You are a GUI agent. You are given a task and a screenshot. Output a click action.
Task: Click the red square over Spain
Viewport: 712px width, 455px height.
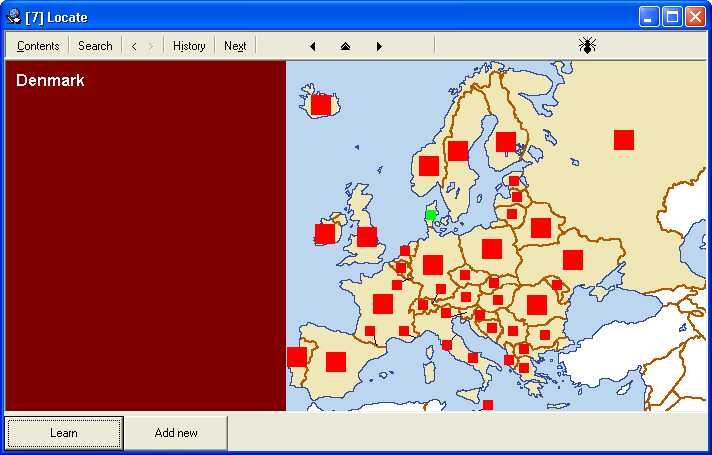coord(336,362)
